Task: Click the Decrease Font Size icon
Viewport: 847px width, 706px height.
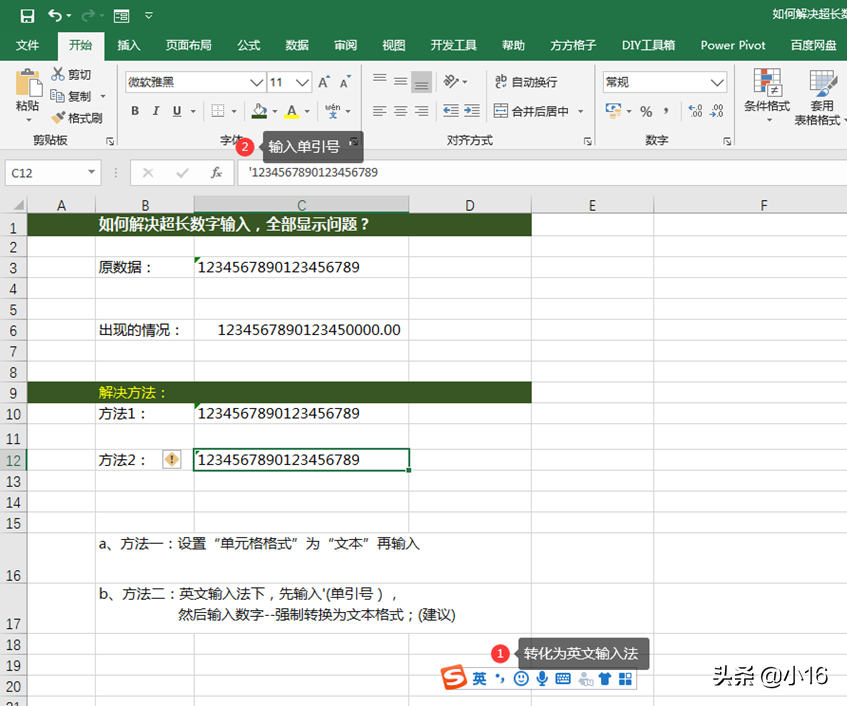Action: [345, 82]
